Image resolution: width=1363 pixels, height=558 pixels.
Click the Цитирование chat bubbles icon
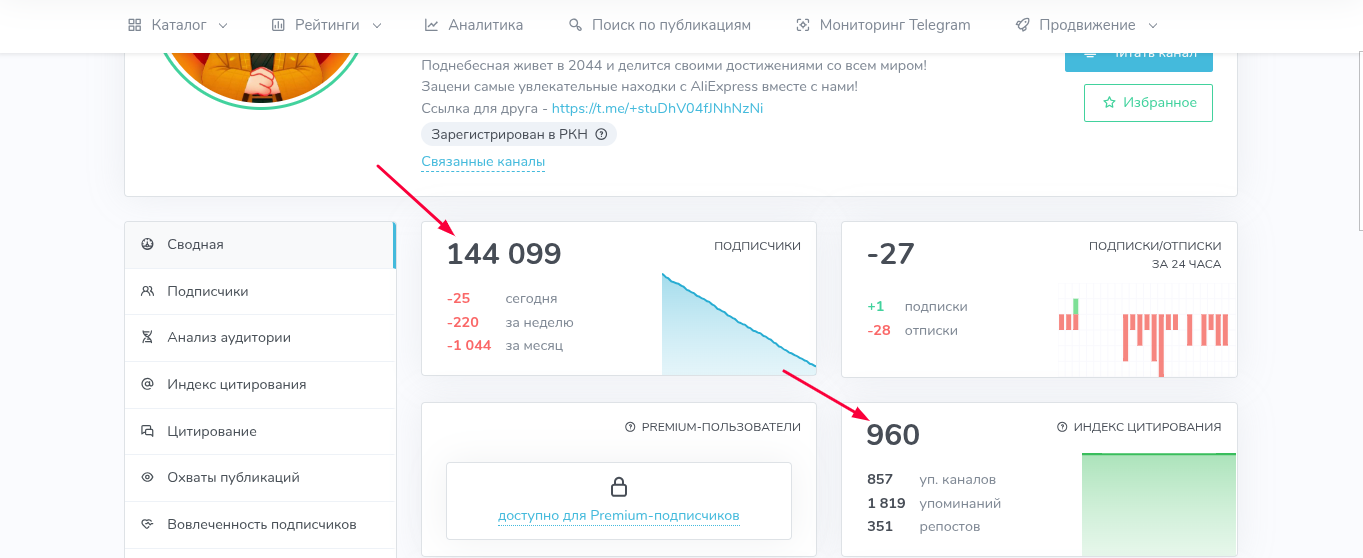147,431
